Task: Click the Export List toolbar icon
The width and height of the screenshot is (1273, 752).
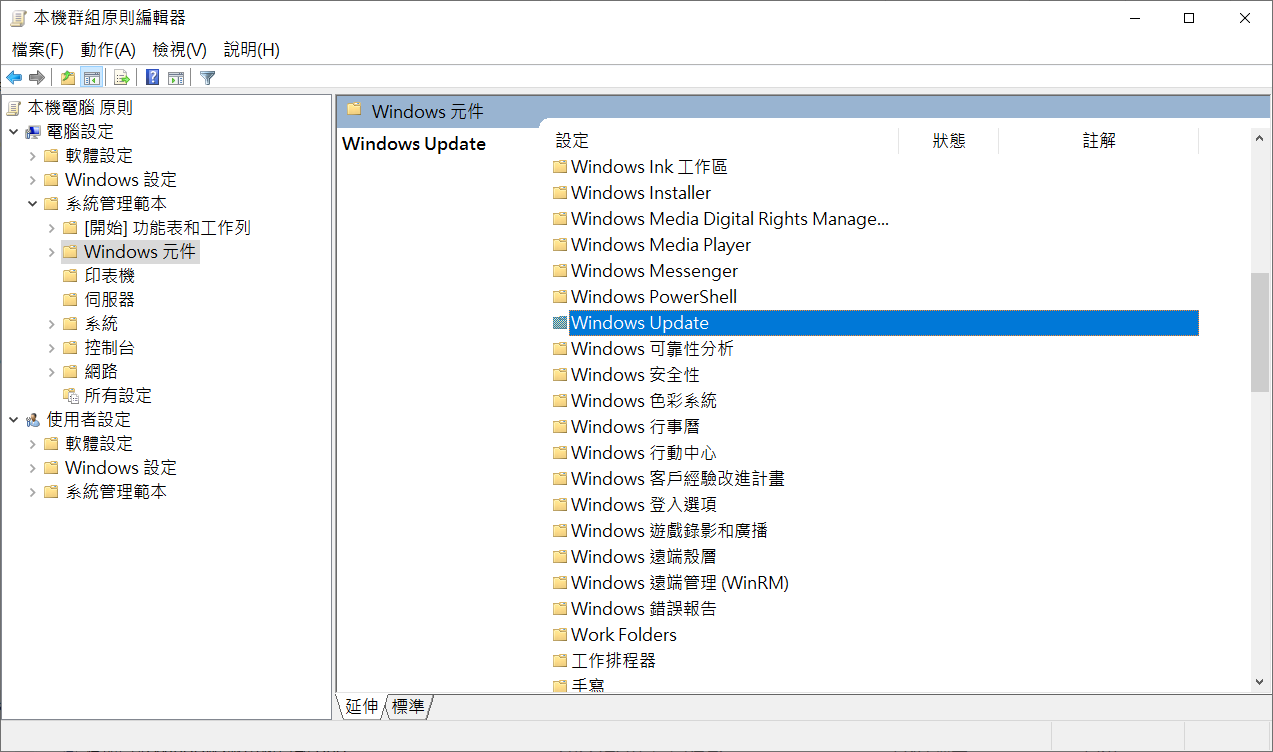Action: (x=122, y=78)
